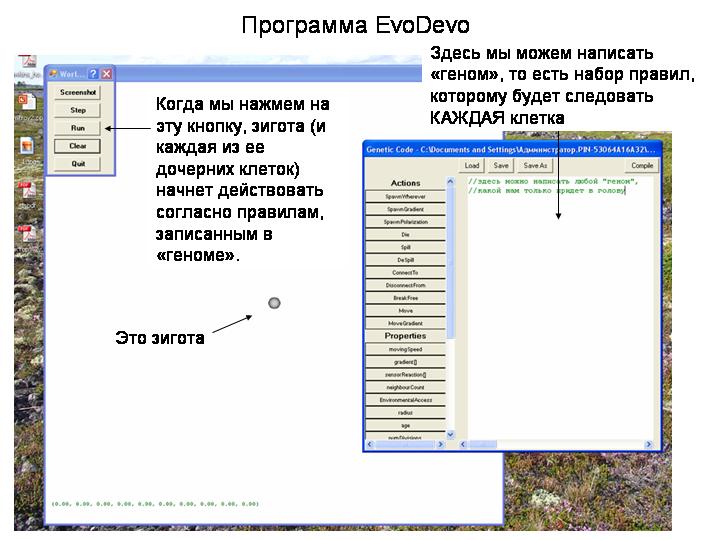
Task: Click the code editor scroll-left arrow
Action: pos(463,444)
